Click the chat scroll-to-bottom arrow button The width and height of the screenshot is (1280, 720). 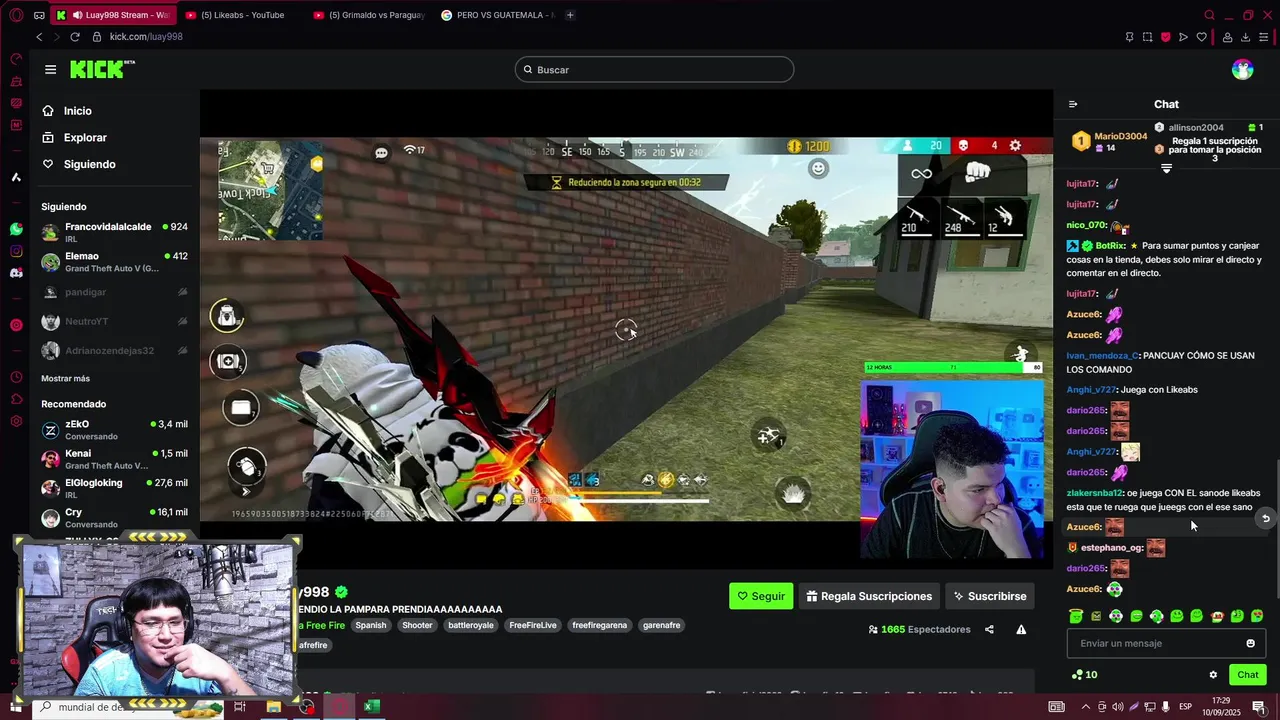(x=1266, y=518)
